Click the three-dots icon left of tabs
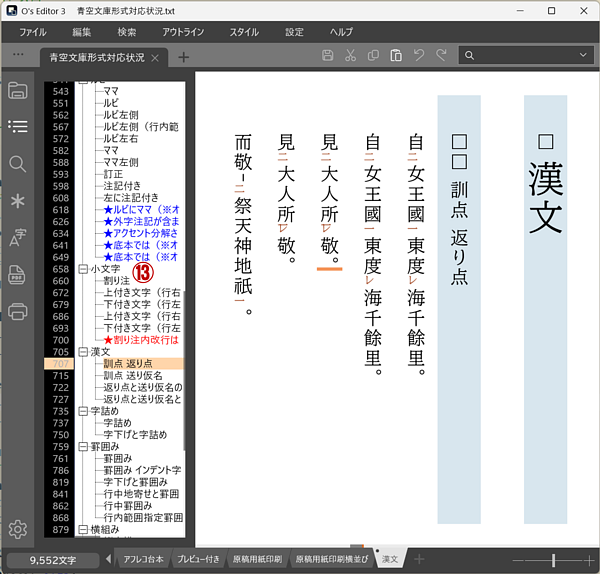 [x=18, y=54]
